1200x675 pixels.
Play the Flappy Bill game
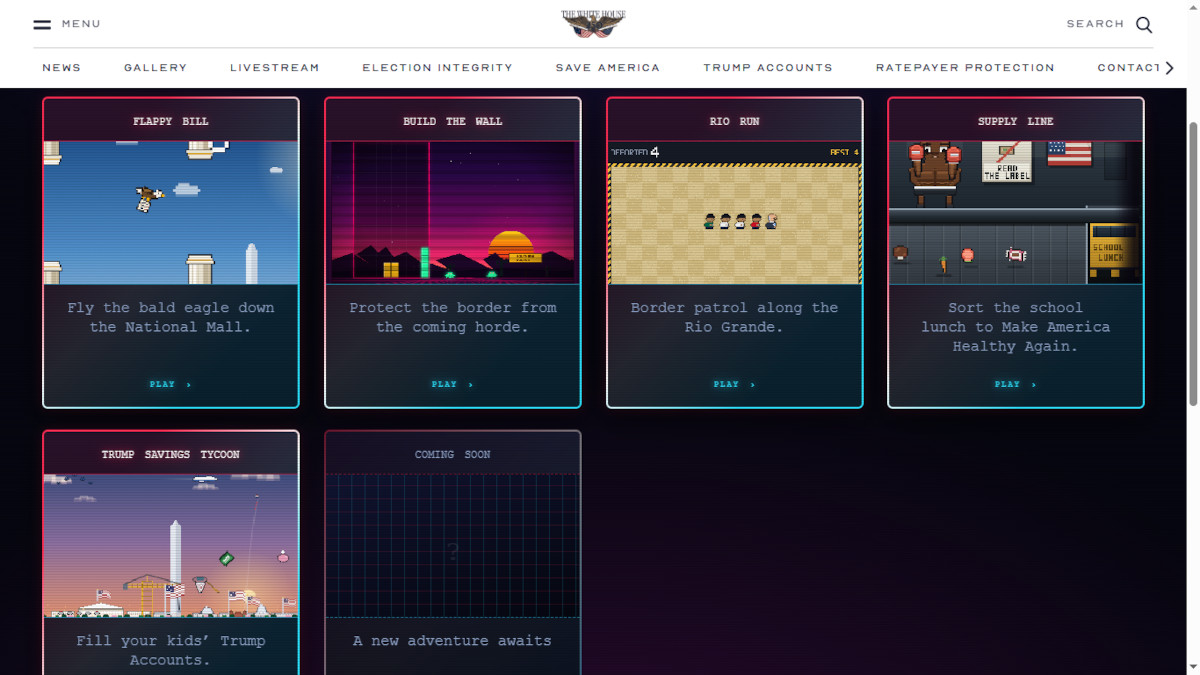[x=170, y=384]
